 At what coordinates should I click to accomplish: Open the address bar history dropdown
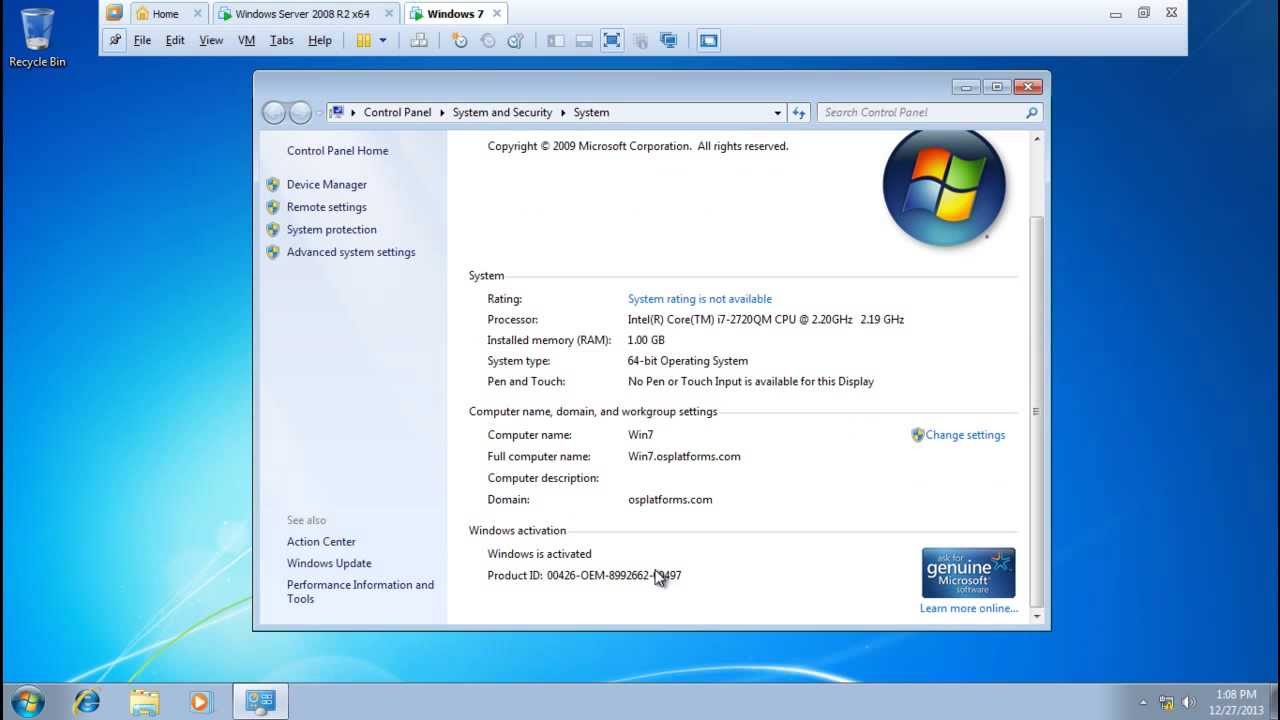[x=777, y=112]
